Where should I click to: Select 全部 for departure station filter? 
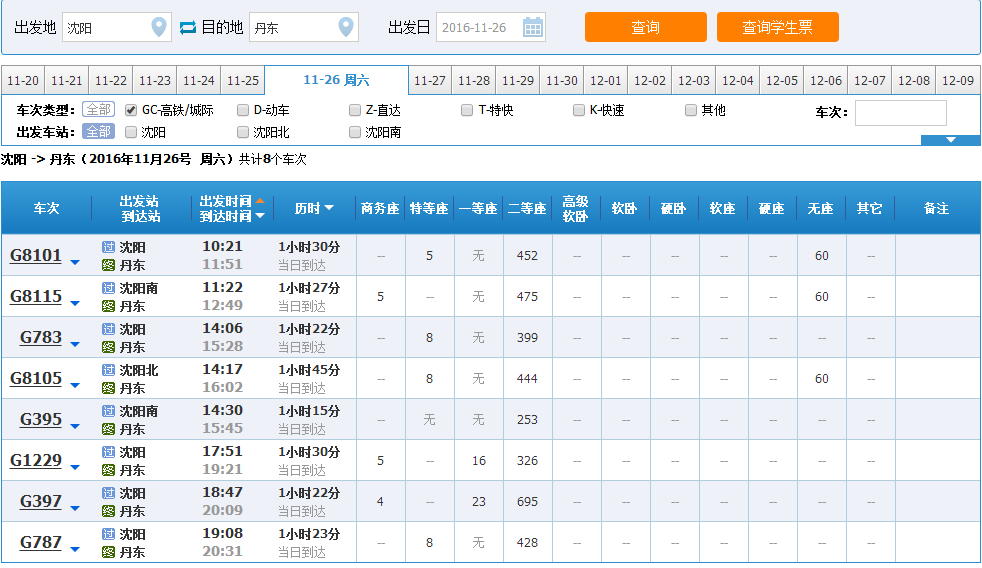(98, 132)
